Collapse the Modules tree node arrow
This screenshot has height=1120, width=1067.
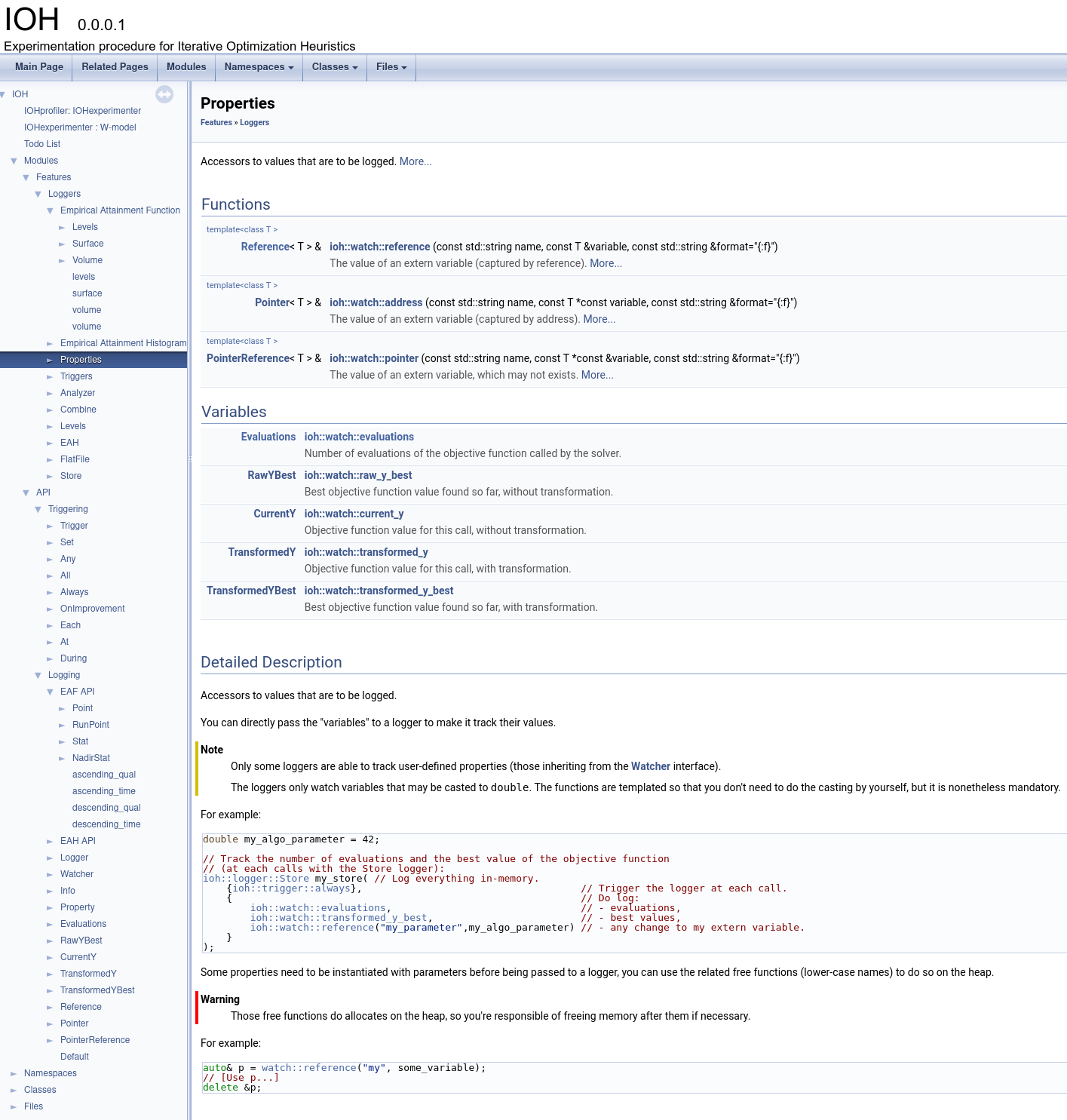[x=14, y=161]
